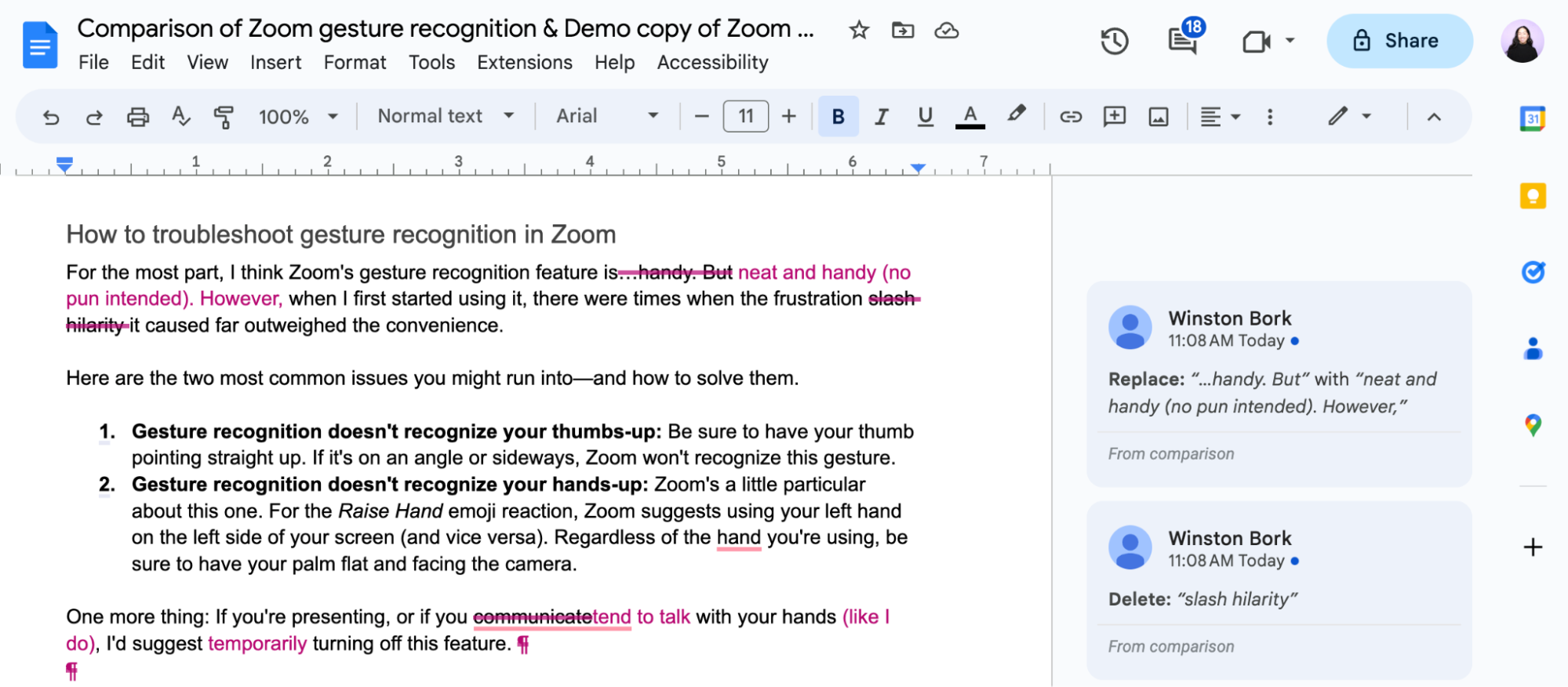The image size is (1568, 687).
Task: Click the print icon
Action: pyautogui.click(x=138, y=117)
